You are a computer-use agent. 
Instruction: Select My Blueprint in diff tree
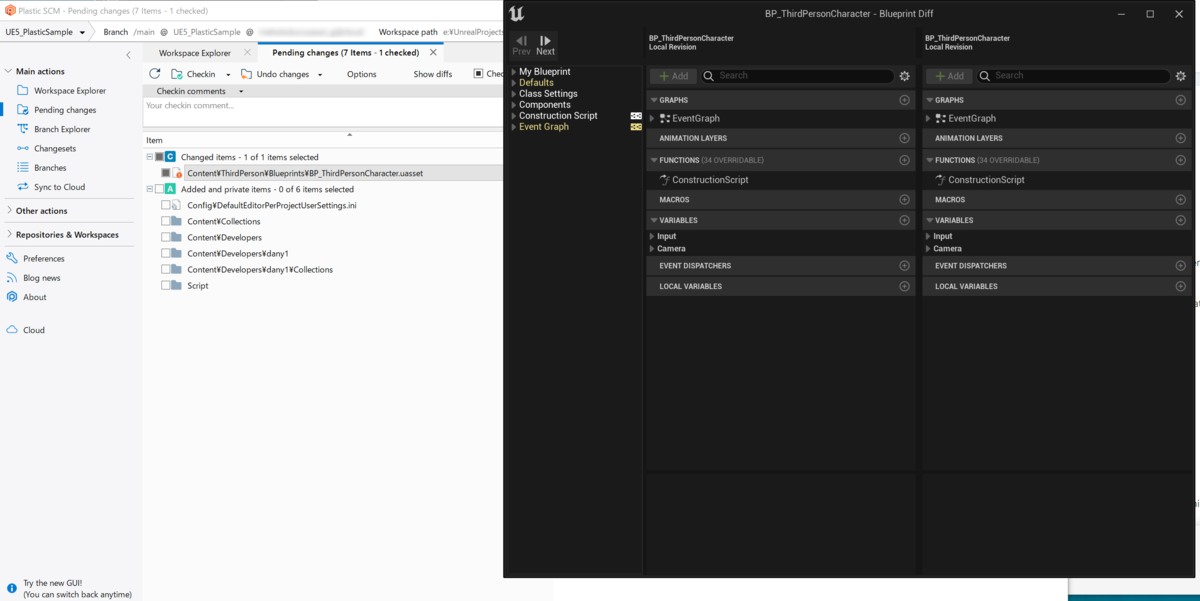coord(545,72)
